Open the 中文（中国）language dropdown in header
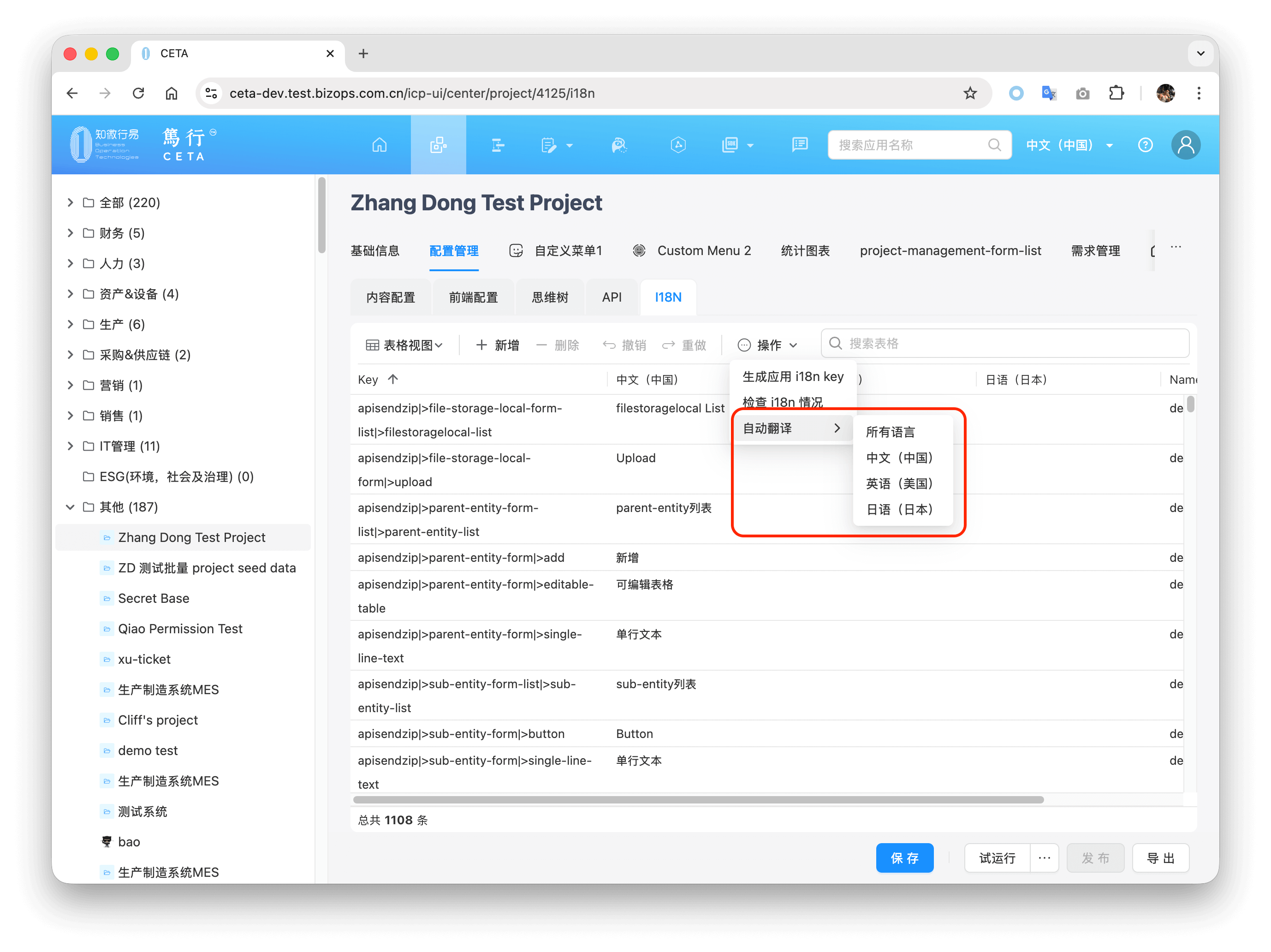The width and height of the screenshot is (1271, 952). pos(1070,145)
